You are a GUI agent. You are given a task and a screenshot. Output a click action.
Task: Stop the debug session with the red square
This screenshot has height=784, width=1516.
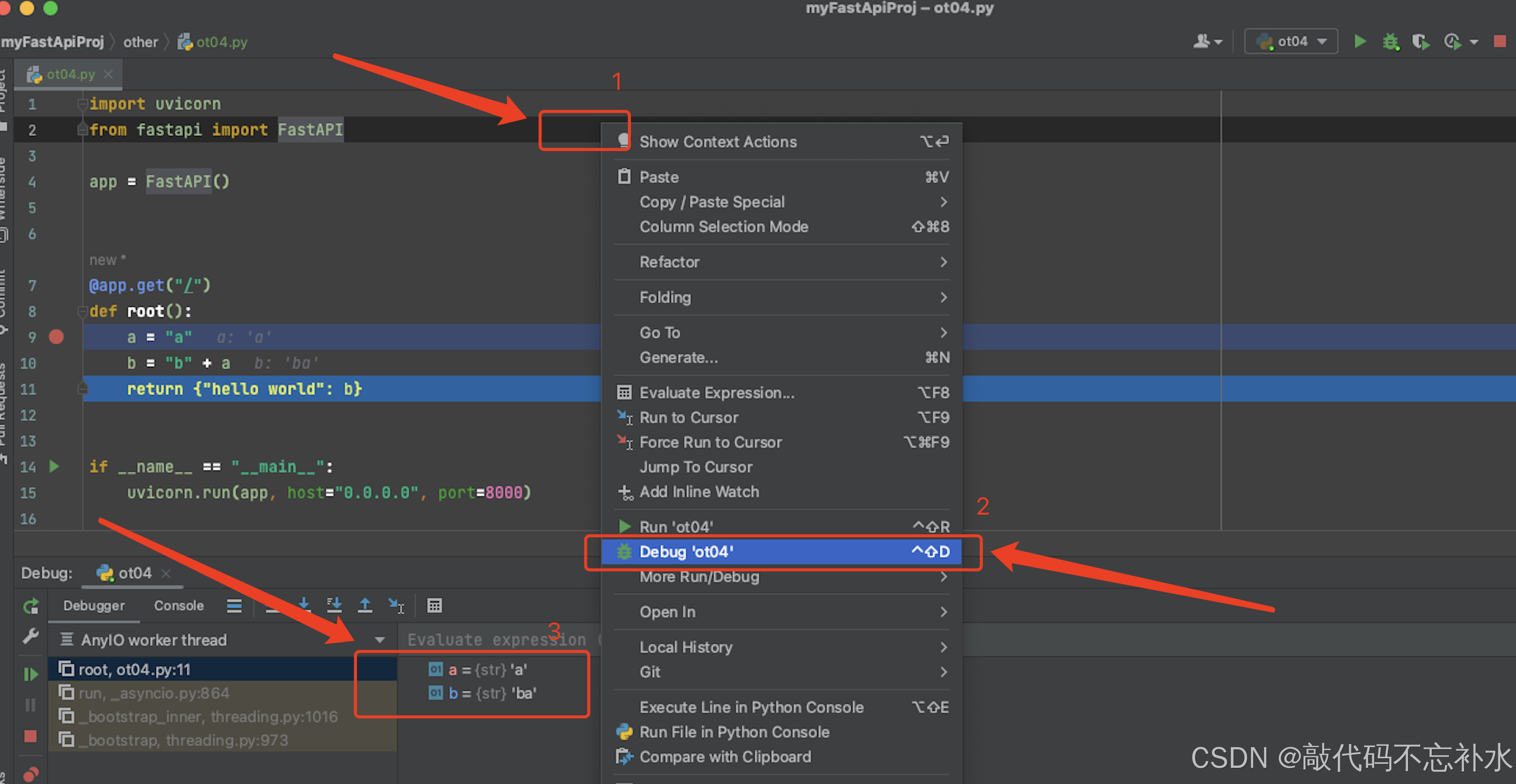click(31, 737)
